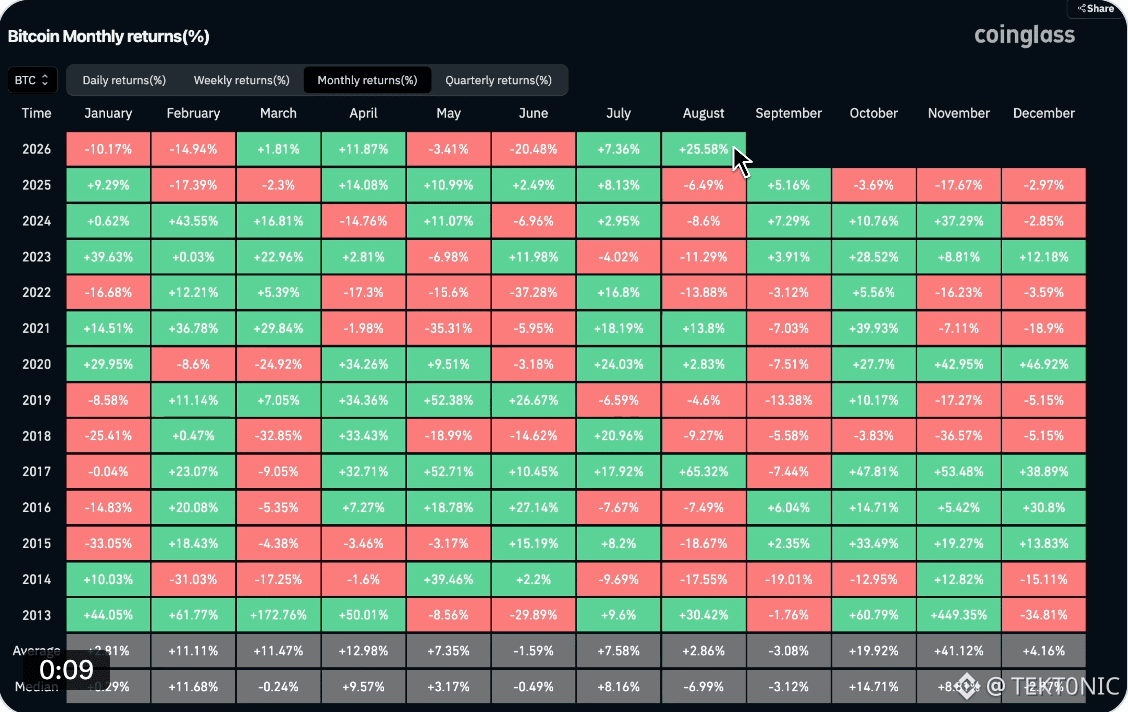Click the +52.38% May 2019 cell
1128x712 pixels.
point(448,400)
